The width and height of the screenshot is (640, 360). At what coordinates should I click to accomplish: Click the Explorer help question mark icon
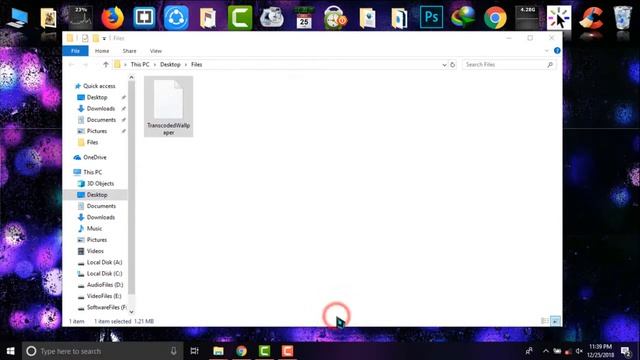coord(557,51)
